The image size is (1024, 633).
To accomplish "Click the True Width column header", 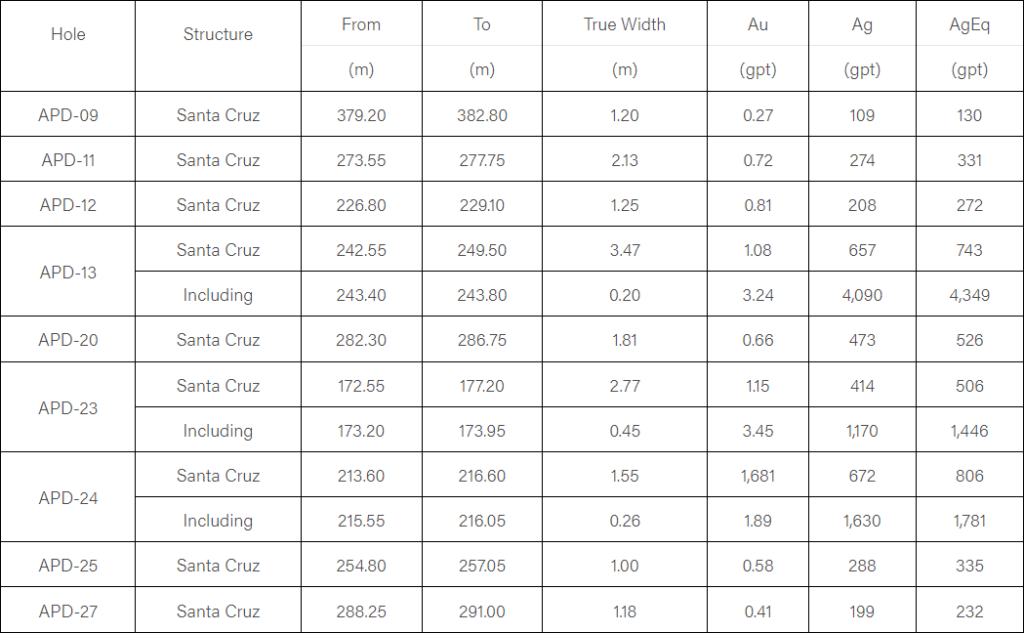I will click(x=624, y=24).
